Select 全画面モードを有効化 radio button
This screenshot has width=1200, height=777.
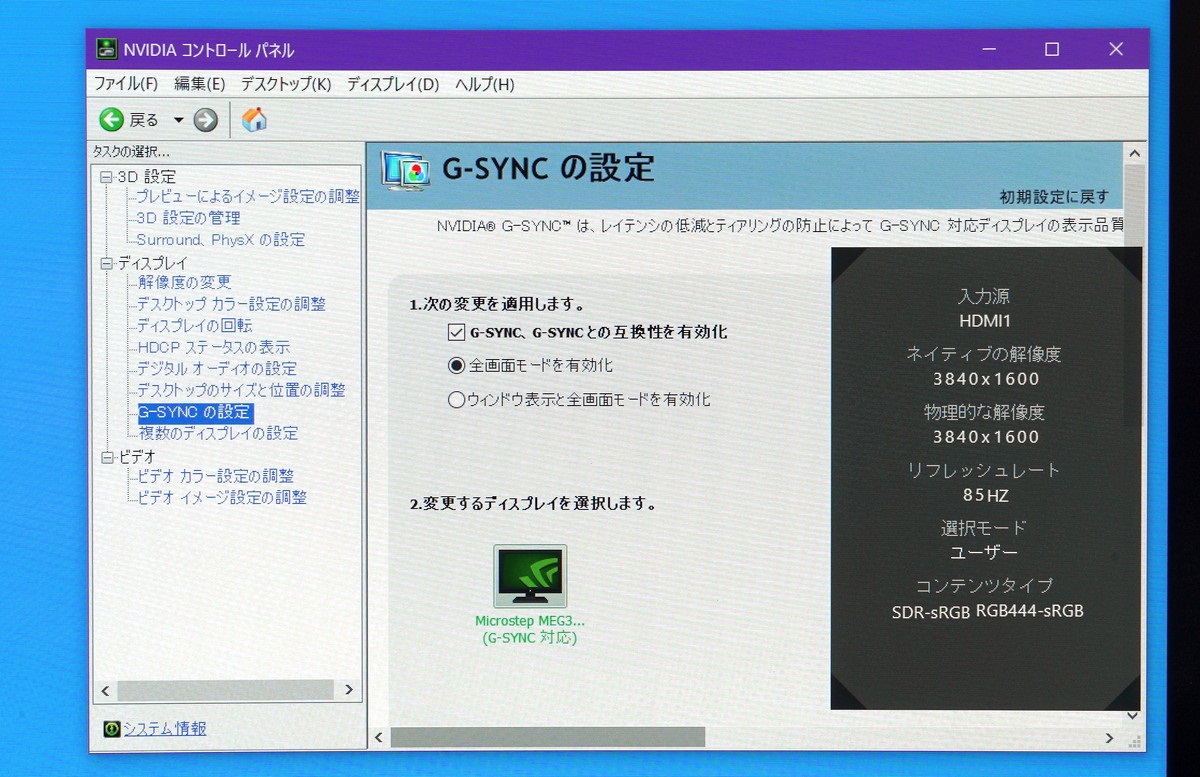point(456,366)
